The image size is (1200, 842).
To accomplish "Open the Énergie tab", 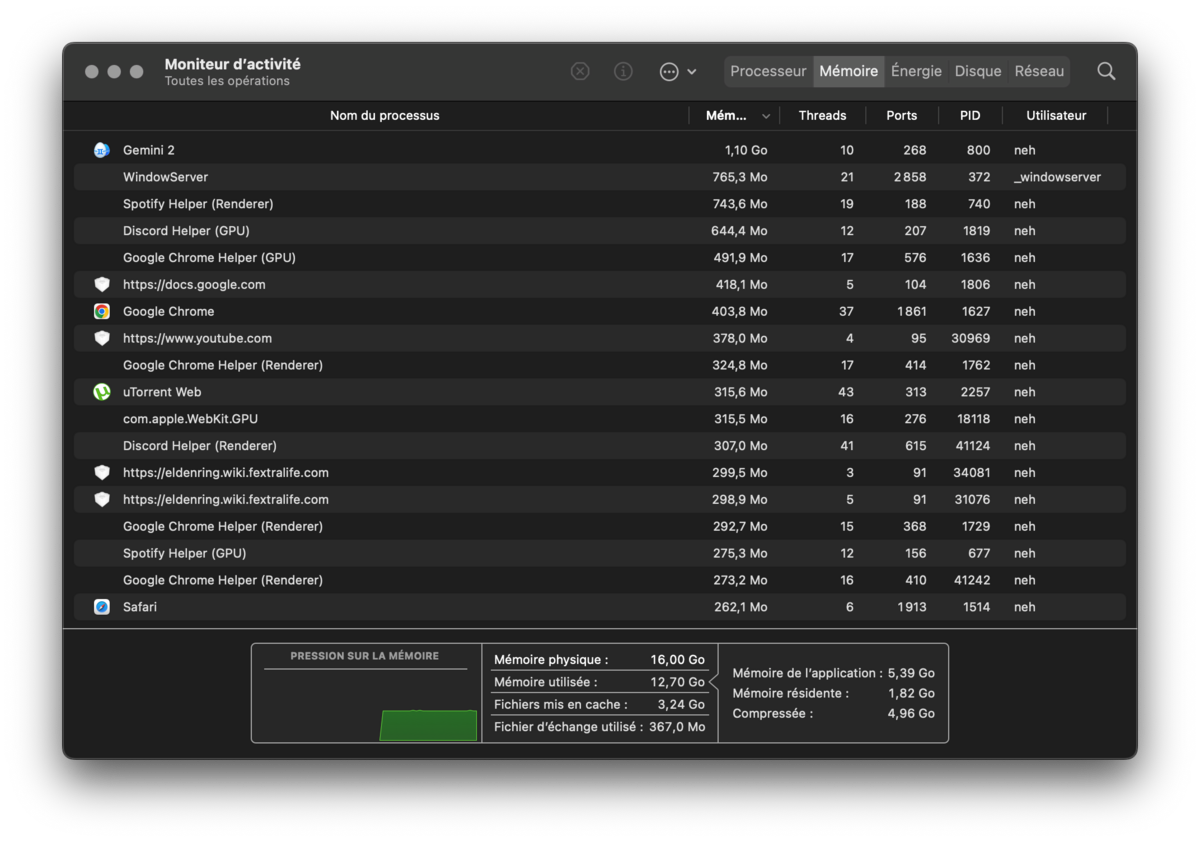I will point(916,71).
